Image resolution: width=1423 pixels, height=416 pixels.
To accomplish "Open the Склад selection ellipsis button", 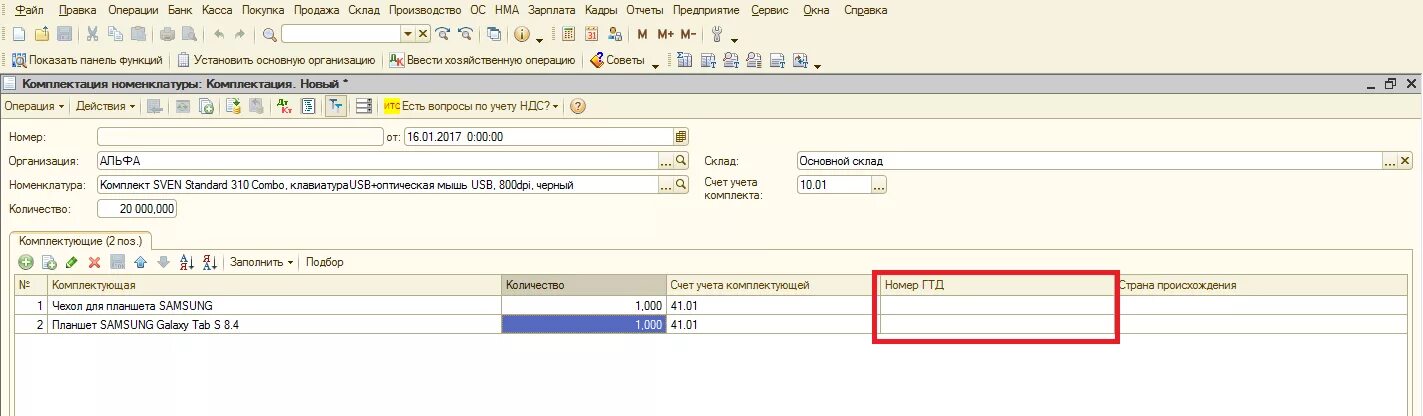I will coord(1390,160).
